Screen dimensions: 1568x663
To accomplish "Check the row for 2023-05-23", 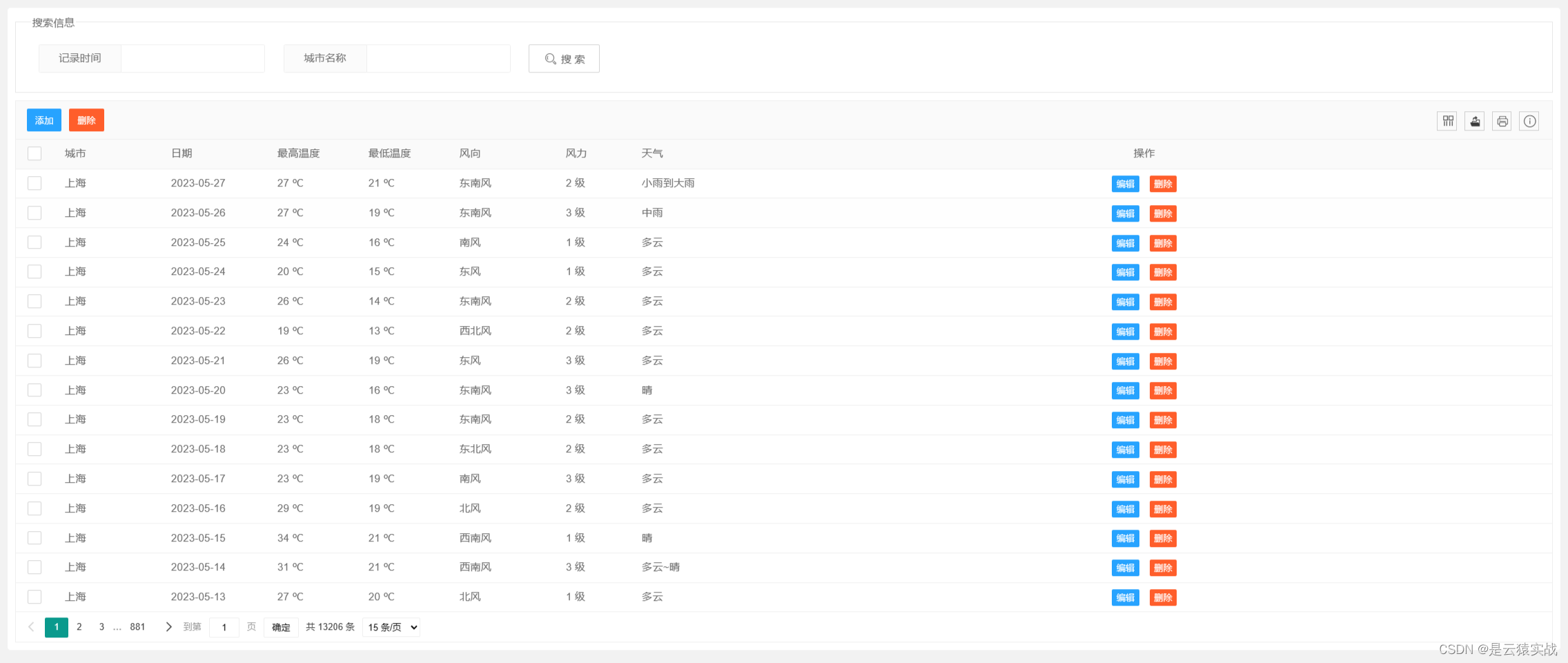I will pyautogui.click(x=35, y=301).
